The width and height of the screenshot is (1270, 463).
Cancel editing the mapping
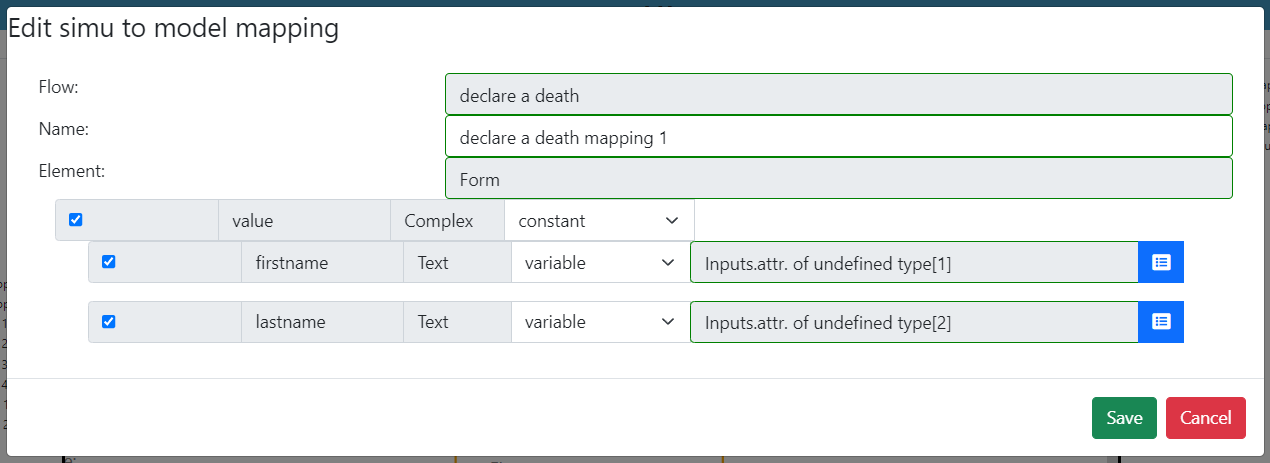pyautogui.click(x=1206, y=418)
